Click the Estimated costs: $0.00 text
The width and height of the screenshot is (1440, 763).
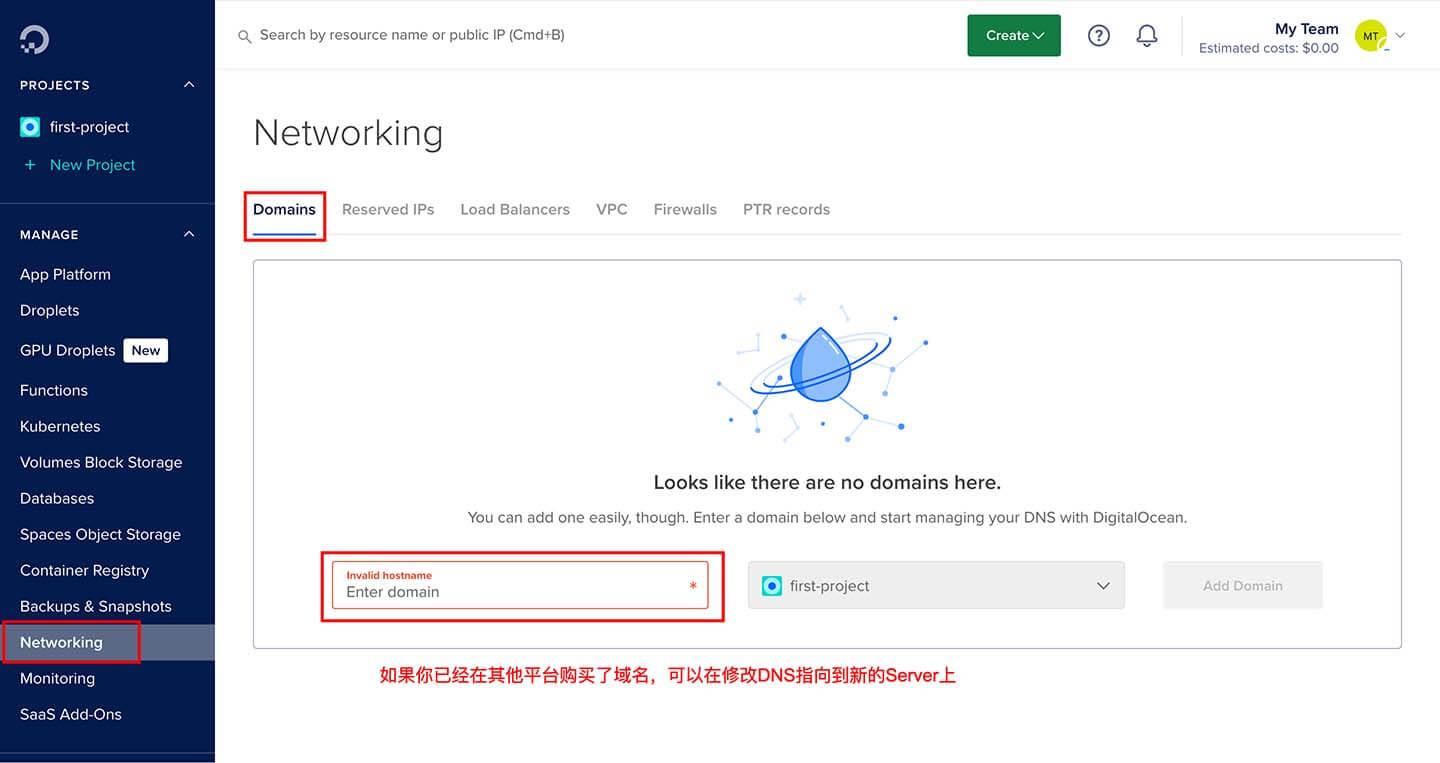point(1269,48)
